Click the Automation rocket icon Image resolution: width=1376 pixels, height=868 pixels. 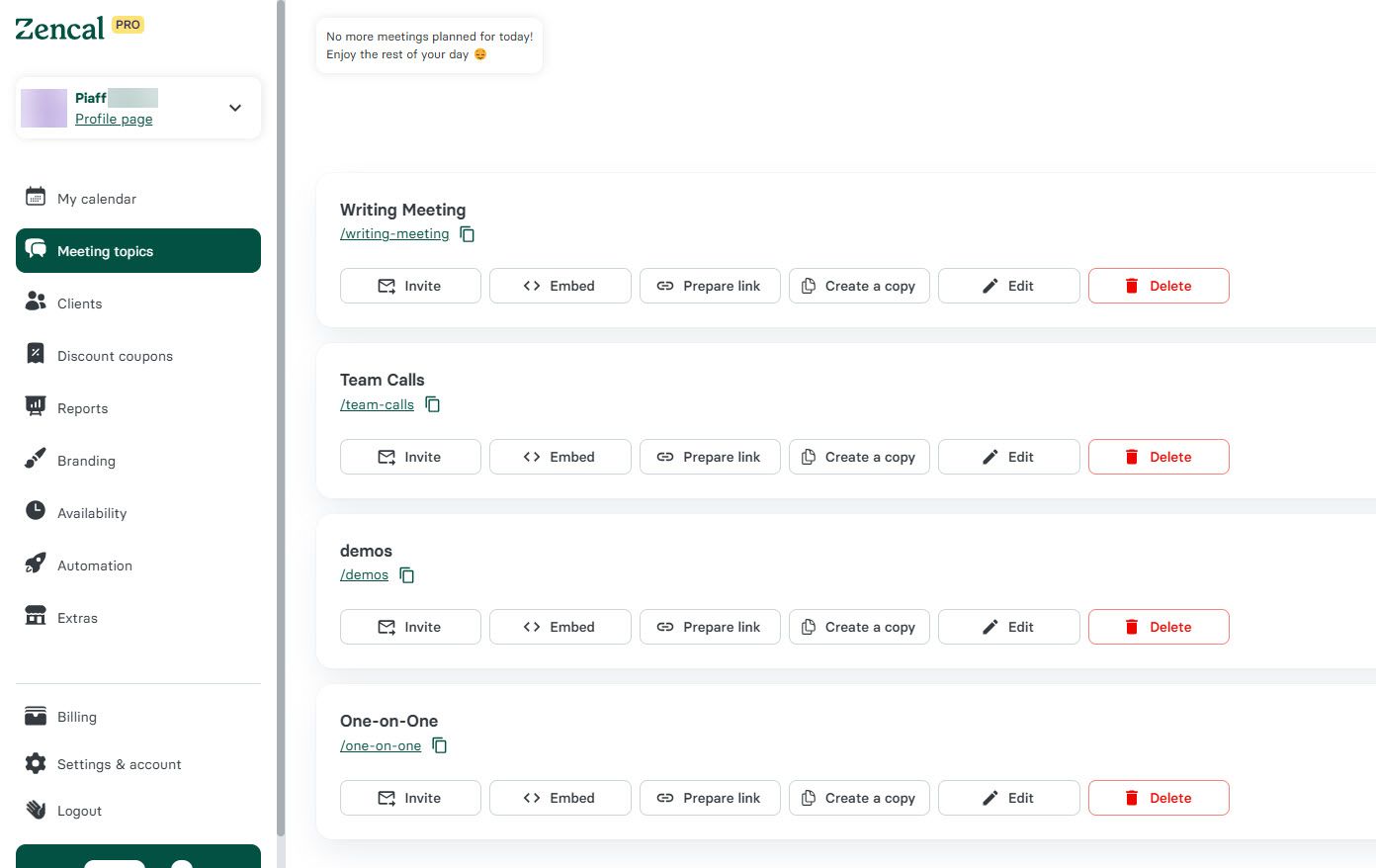point(35,564)
